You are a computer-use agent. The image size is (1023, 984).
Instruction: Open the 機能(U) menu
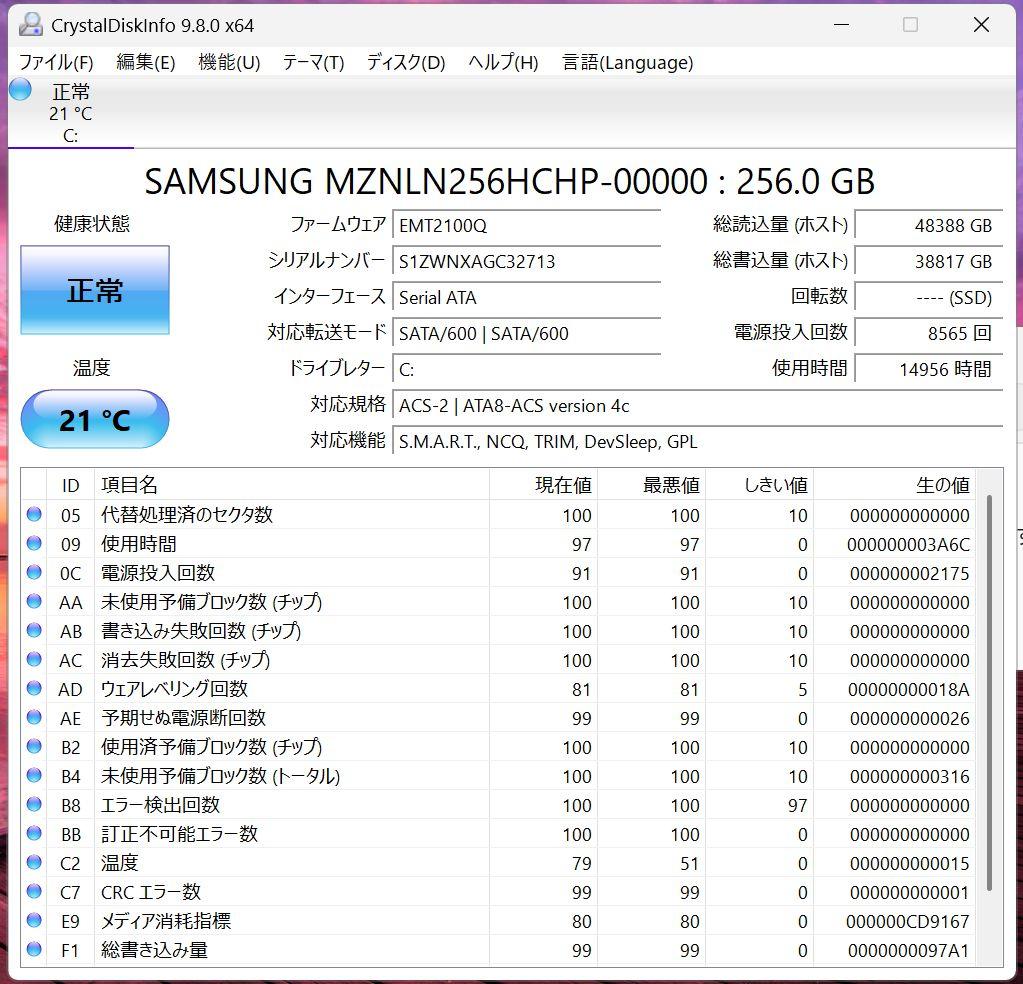pos(228,62)
